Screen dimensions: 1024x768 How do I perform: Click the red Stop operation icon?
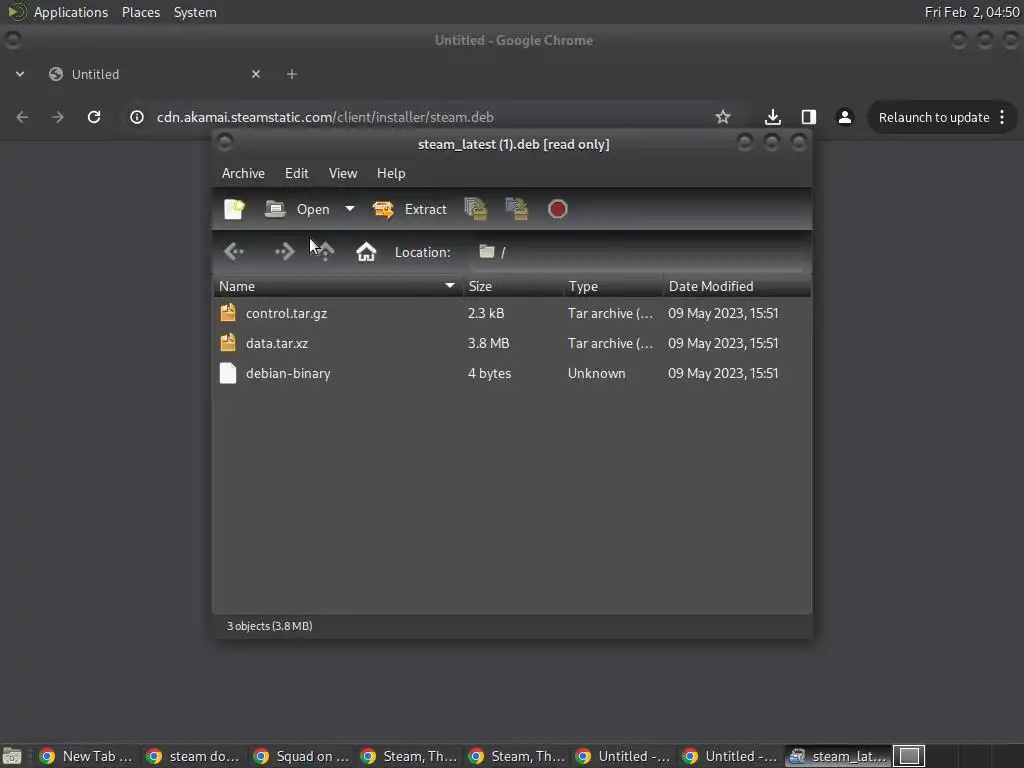tap(557, 209)
